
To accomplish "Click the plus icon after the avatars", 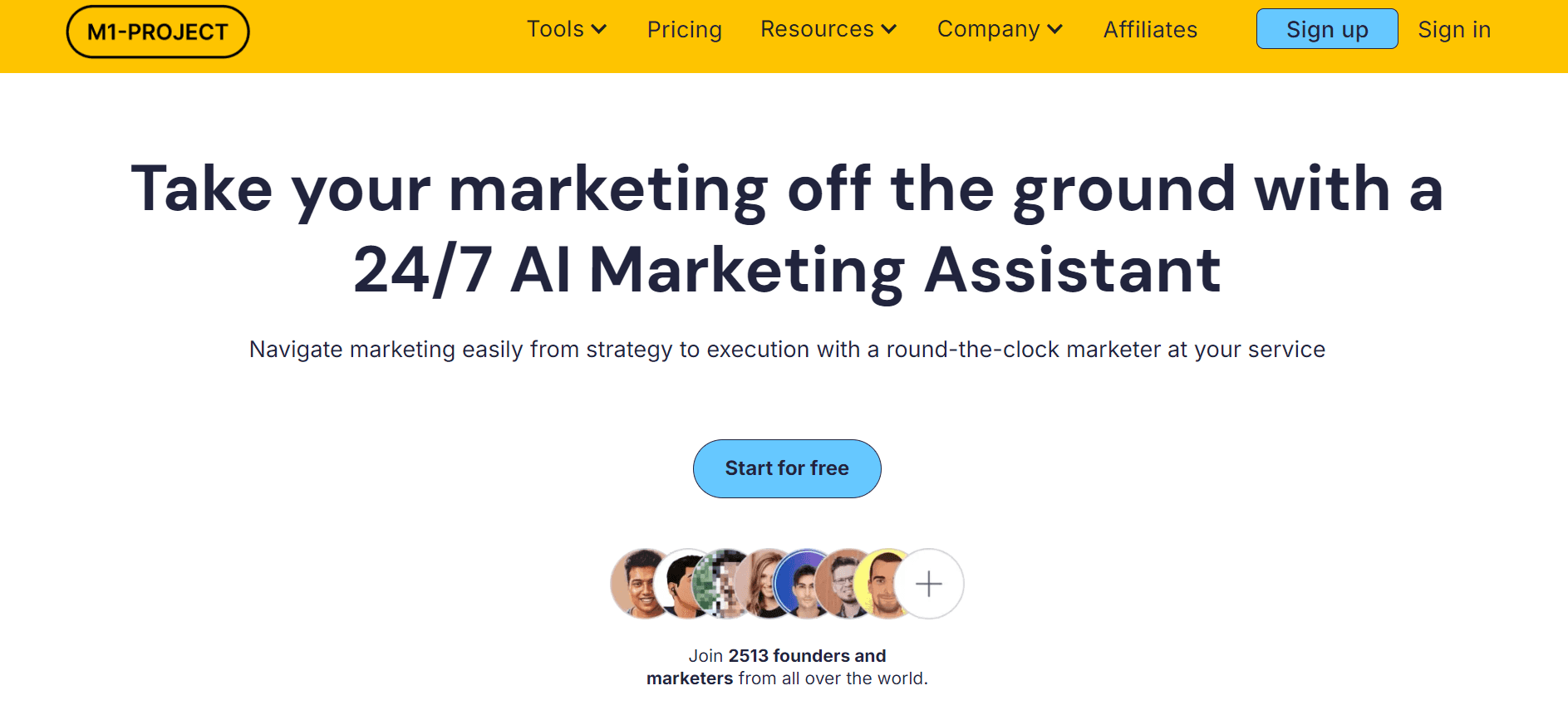I will (929, 584).
